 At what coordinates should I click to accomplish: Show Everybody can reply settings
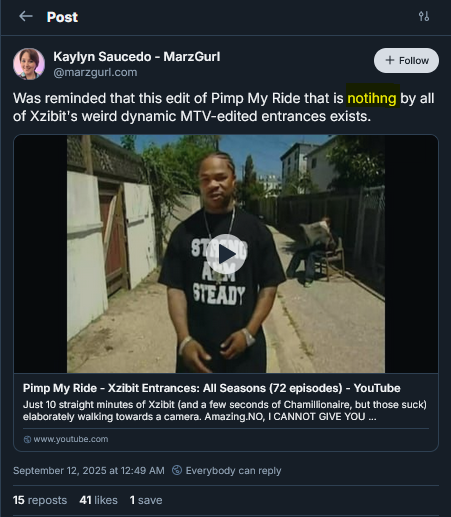pos(233,471)
